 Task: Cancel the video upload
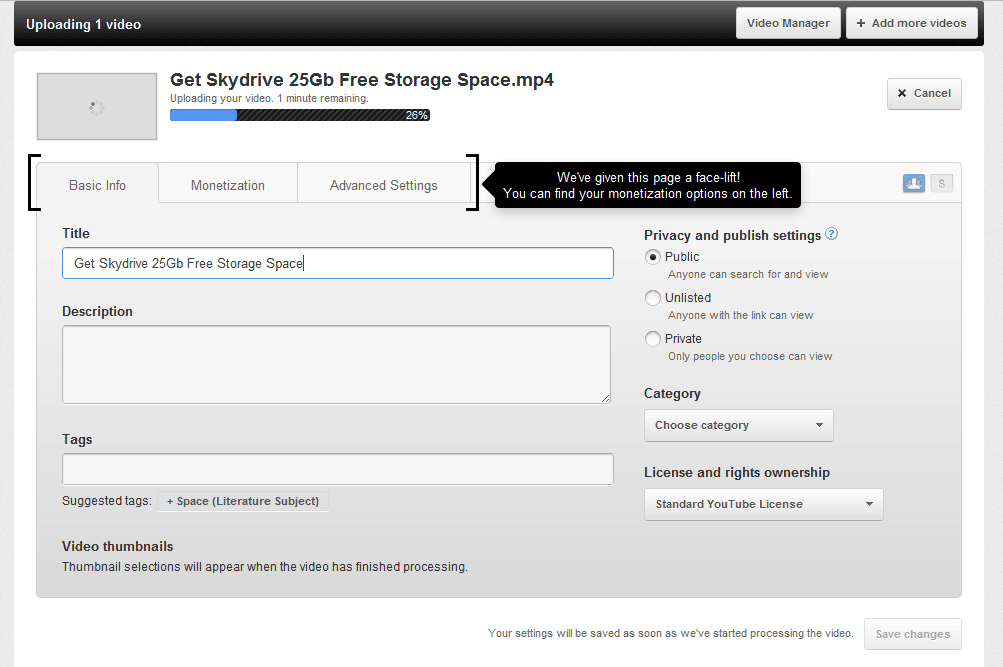924,93
